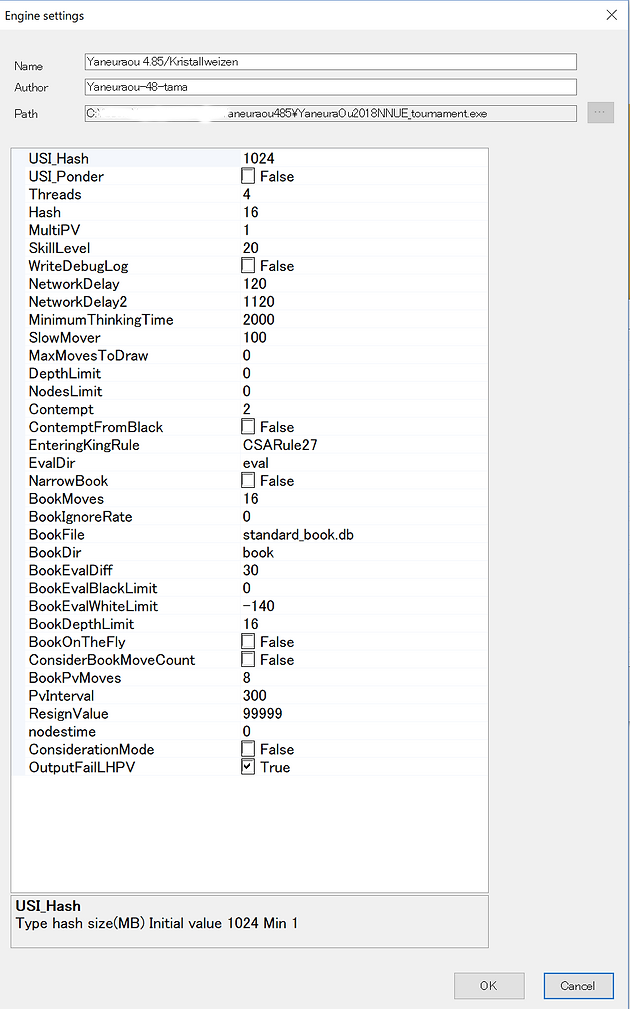This screenshot has width=630, height=1009.
Task: Select the BookEvalWhiteLimit property label
Action: (x=93, y=606)
